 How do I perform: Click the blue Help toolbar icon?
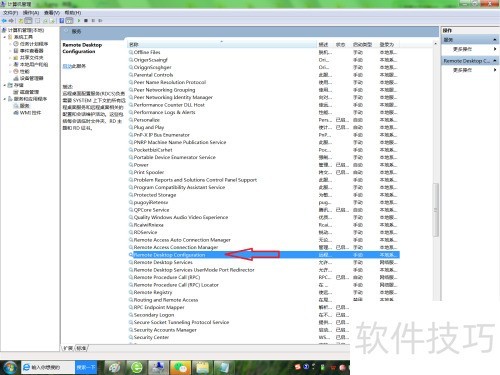[62, 21]
